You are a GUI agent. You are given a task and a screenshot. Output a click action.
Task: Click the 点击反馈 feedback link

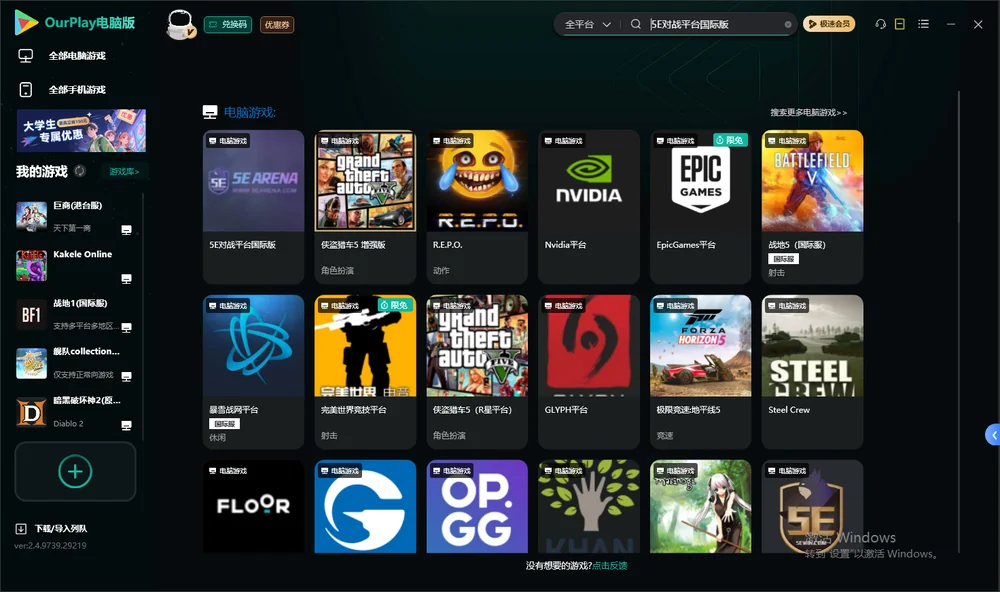[610, 565]
